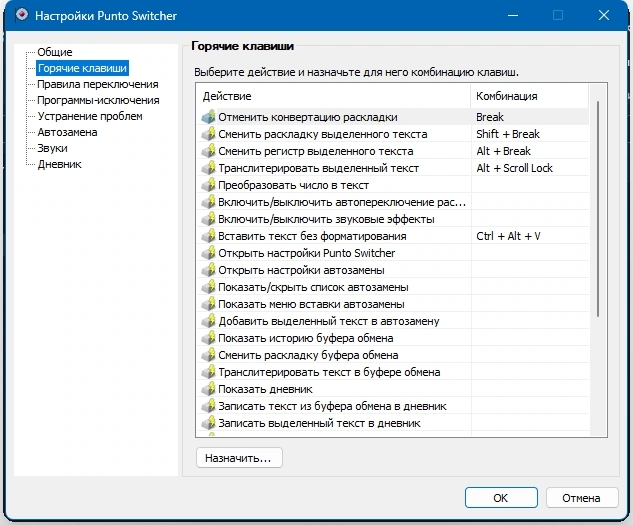Sort by the Комбинация column header

[529, 96]
